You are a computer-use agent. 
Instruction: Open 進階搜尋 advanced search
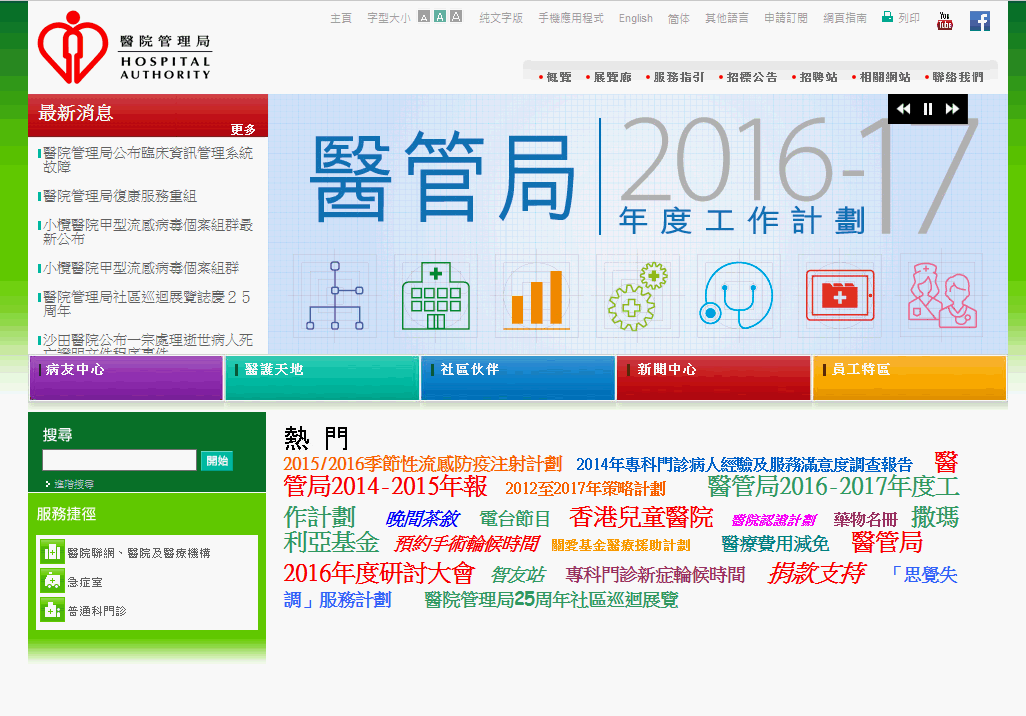click(73, 484)
